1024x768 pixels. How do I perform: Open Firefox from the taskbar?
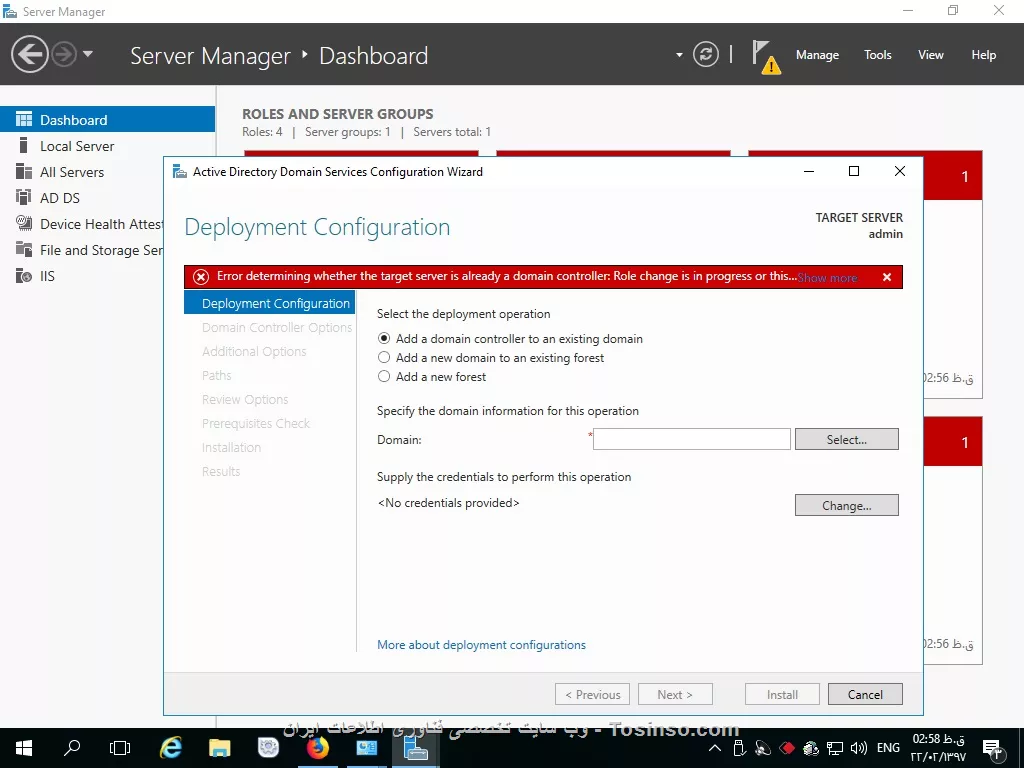tap(318, 748)
